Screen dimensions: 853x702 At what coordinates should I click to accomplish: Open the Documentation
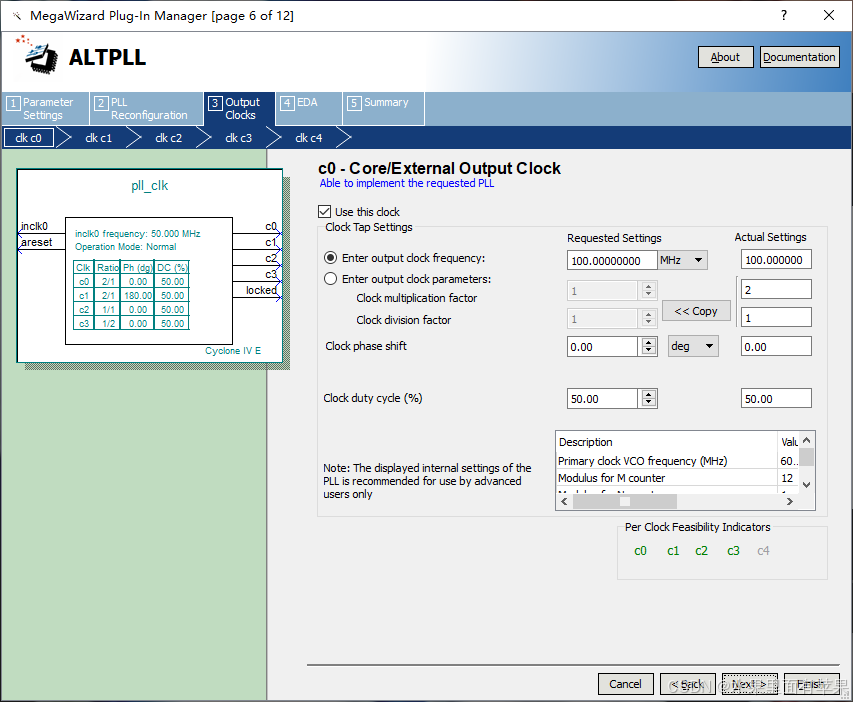[799, 57]
